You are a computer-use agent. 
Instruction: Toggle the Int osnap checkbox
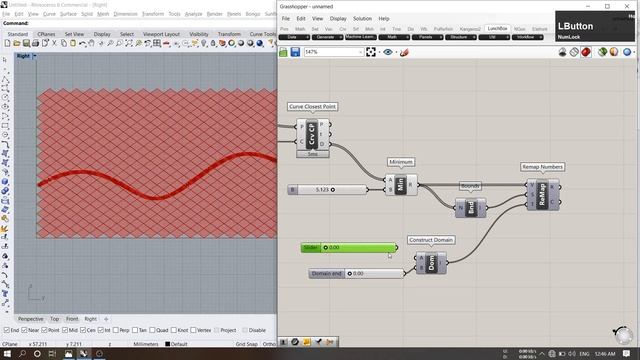click(100, 330)
